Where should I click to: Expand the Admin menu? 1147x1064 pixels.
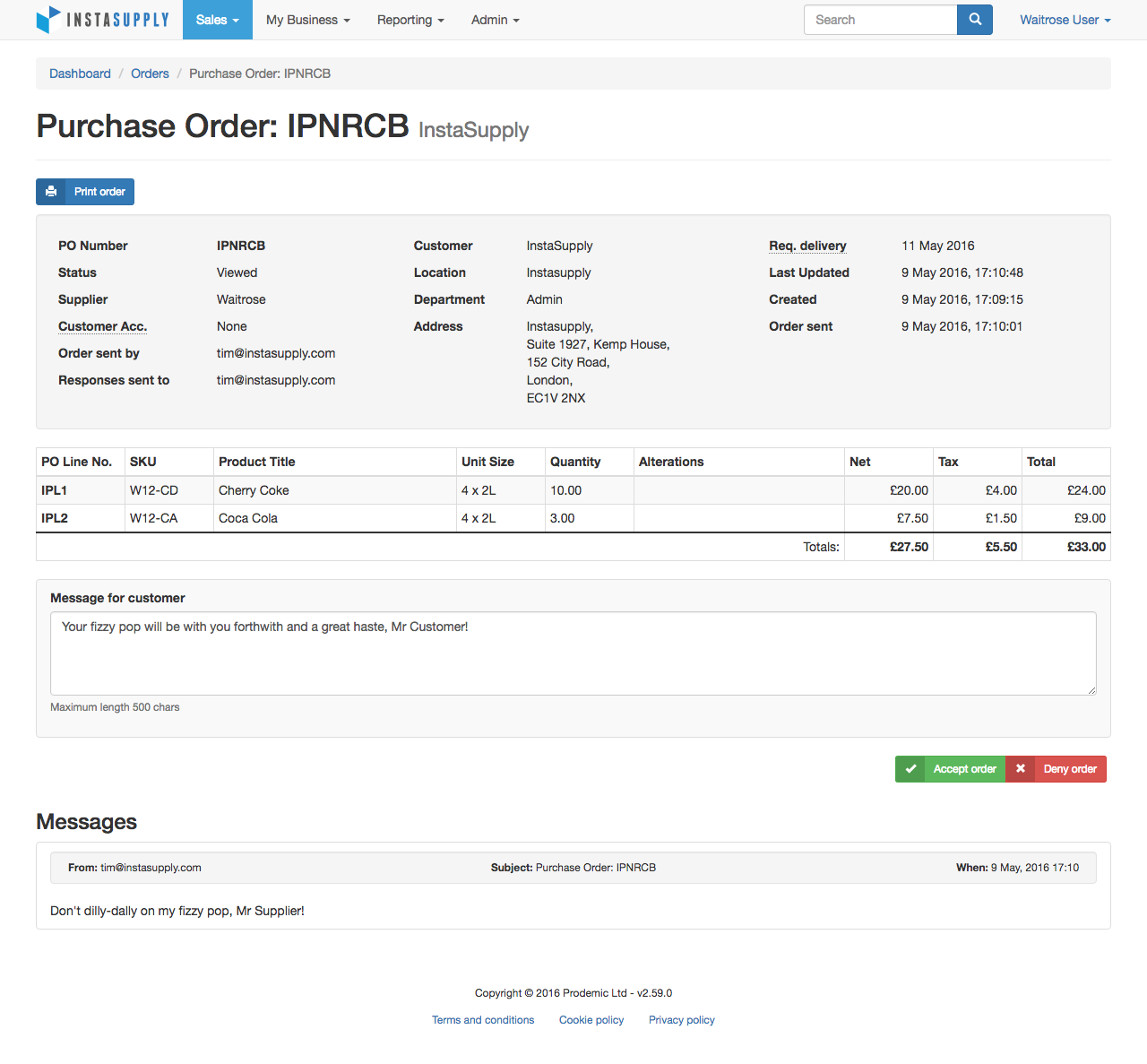[496, 20]
